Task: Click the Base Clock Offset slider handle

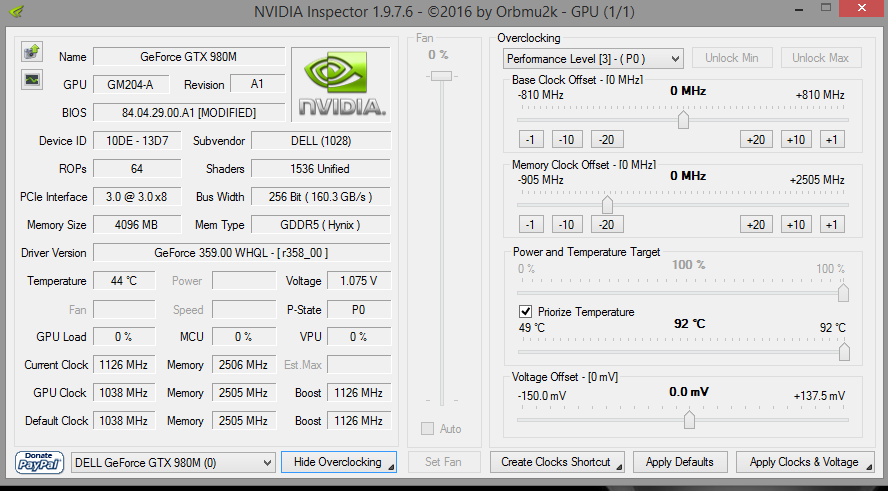Action: [684, 119]
